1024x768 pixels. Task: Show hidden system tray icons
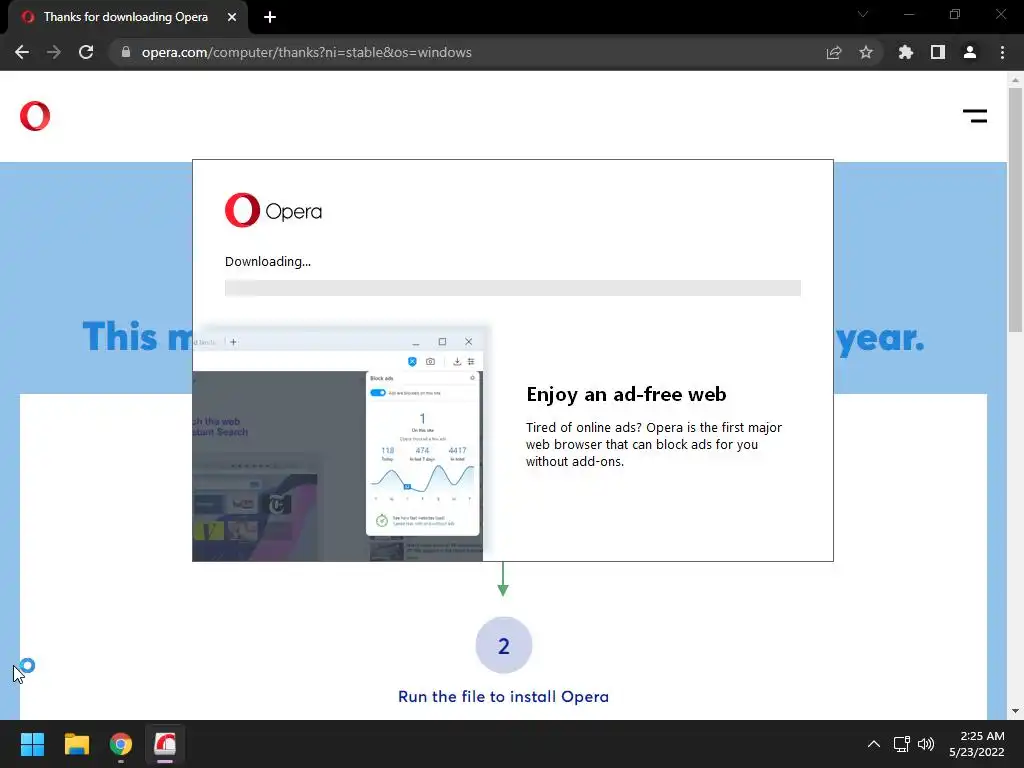click(873, 744)
